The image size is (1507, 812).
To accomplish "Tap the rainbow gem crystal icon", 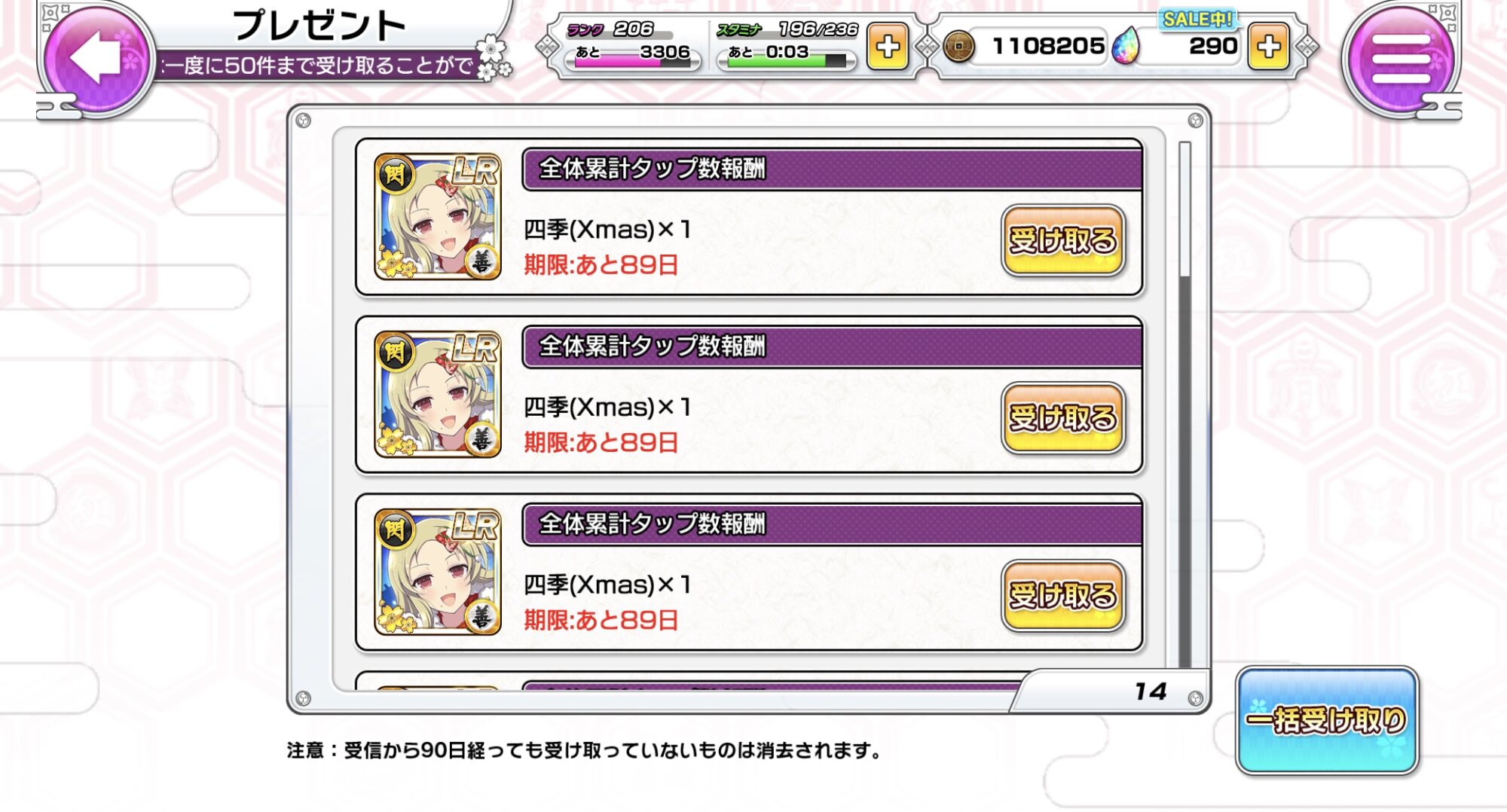I will pyautogui.click(x=1126, y=47).
